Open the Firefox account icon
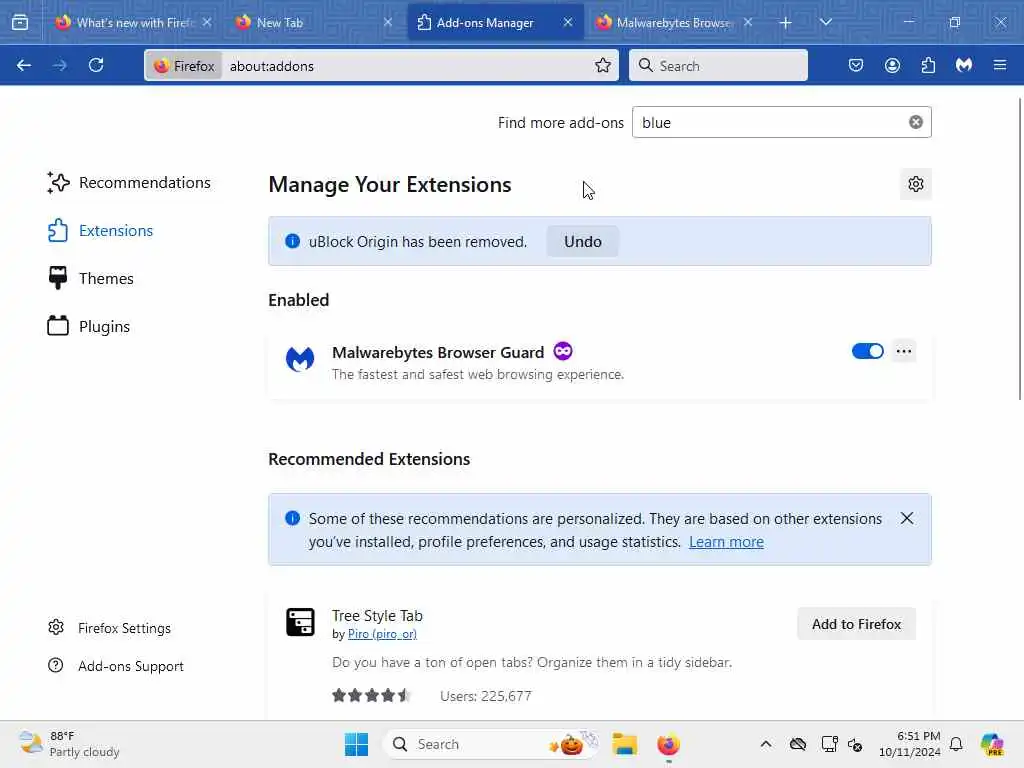 892,65
